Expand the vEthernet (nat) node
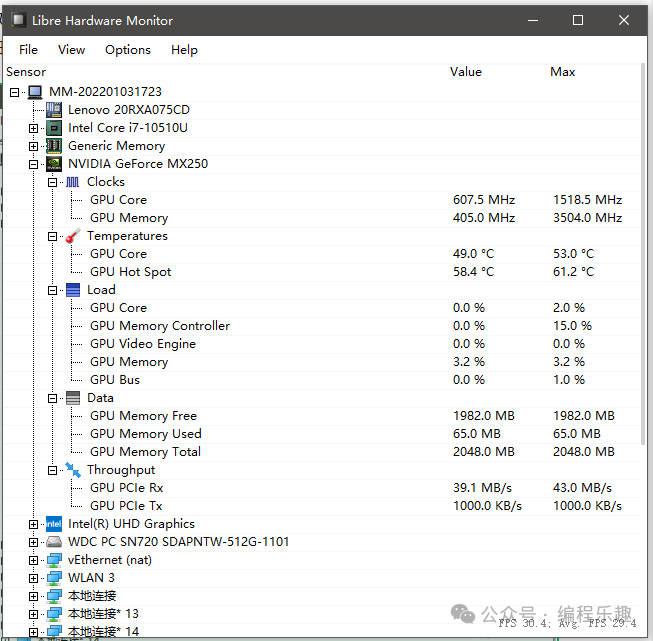This screenshot has height=641, width=653. 33,560
